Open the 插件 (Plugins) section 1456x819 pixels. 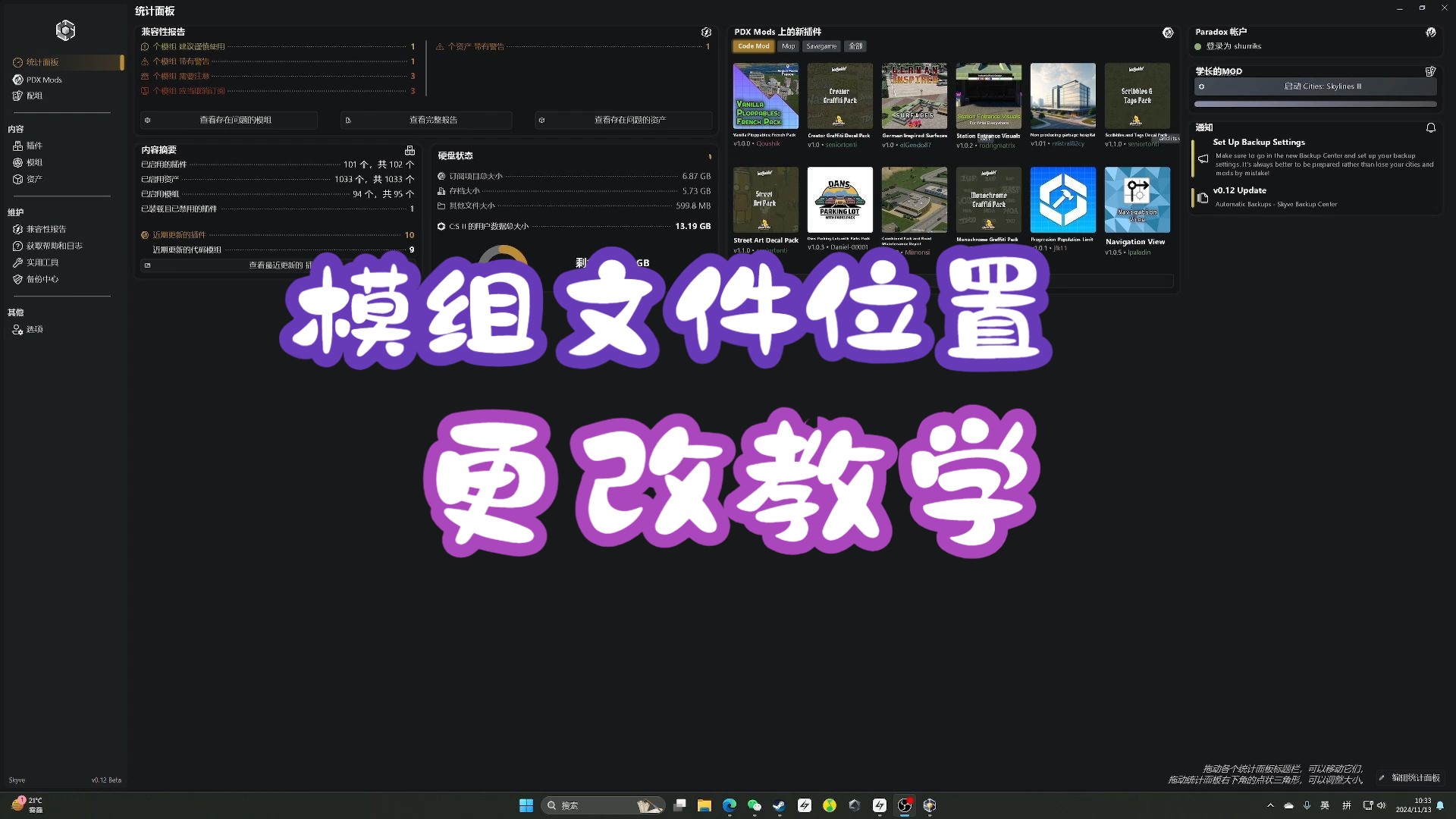click(33, 146)
